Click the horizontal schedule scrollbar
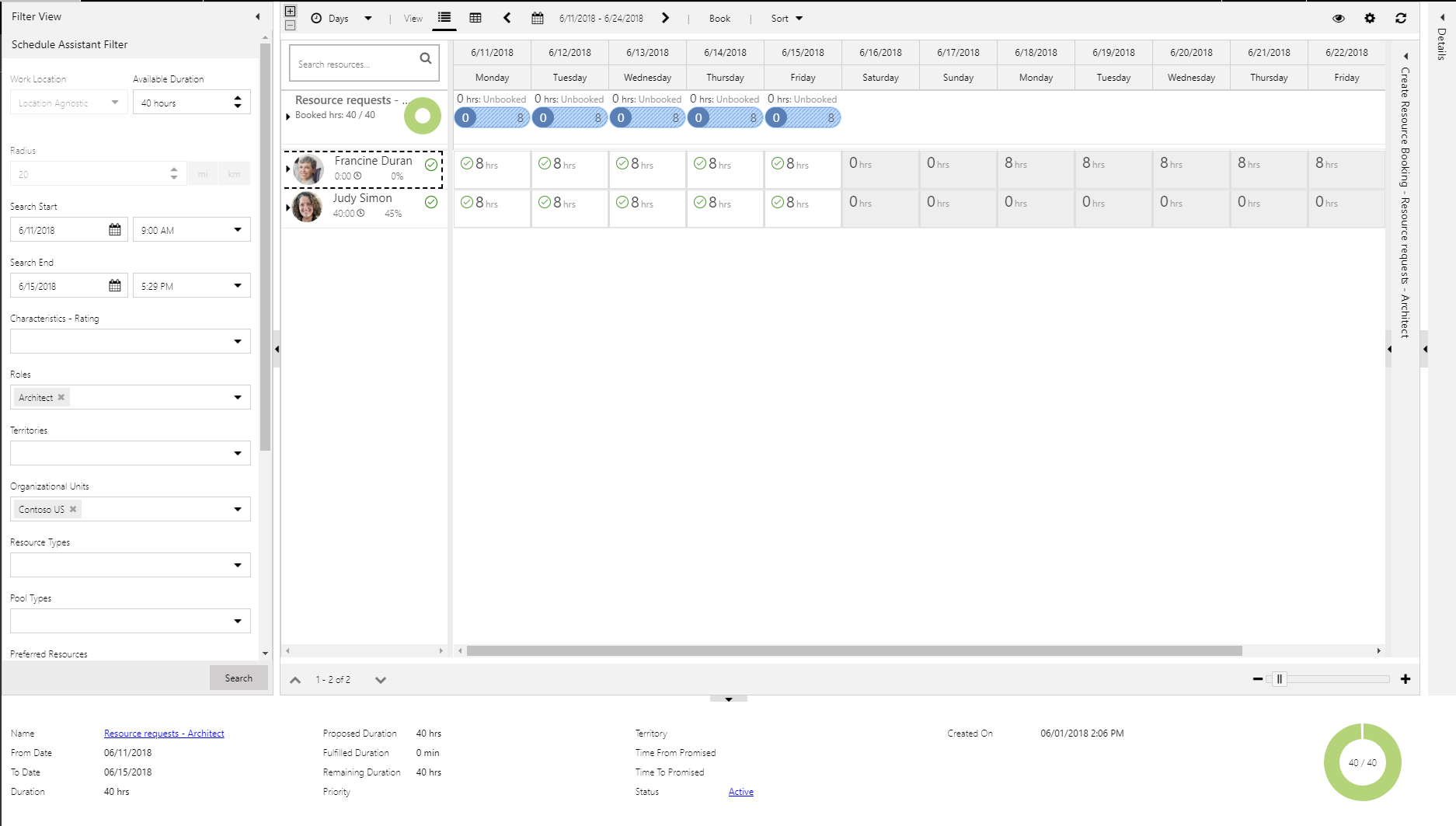 [x=854, y=651]
